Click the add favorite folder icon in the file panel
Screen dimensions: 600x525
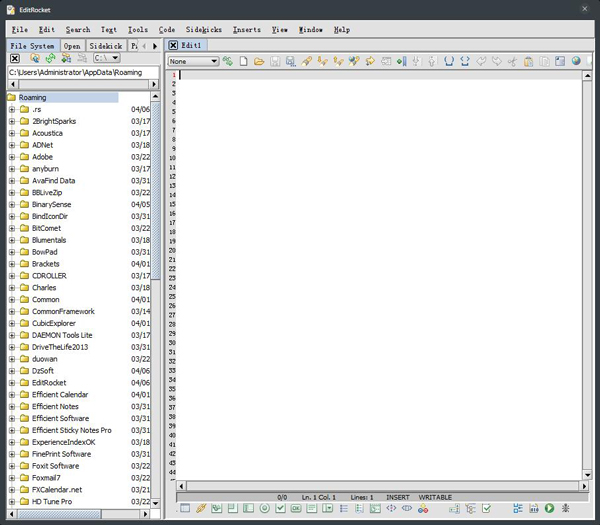coord(66,58)
